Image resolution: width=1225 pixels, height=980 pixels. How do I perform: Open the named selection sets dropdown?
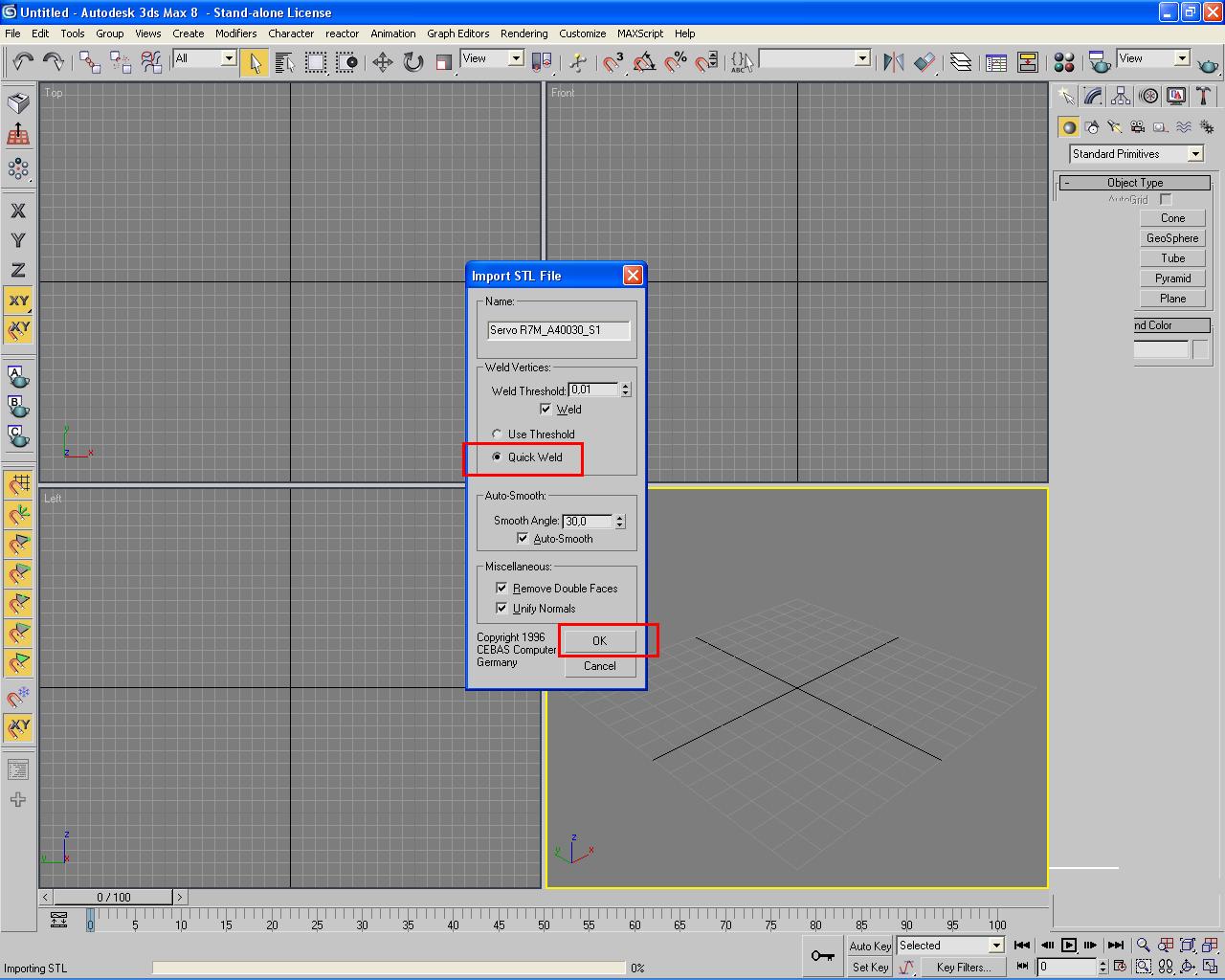[814, 58]
